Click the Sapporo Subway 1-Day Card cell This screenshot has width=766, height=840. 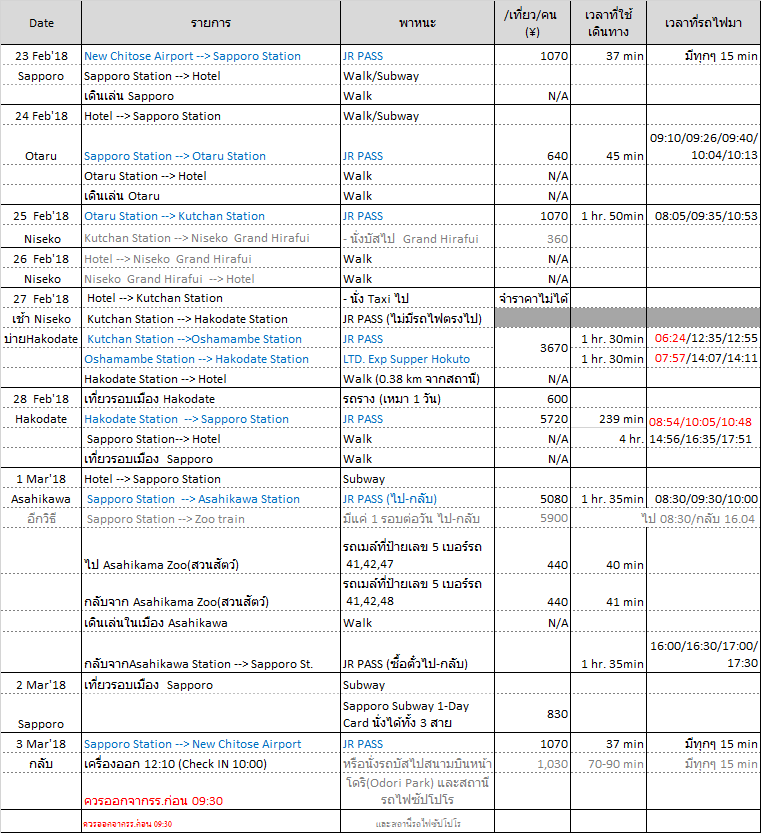(417, 714)
